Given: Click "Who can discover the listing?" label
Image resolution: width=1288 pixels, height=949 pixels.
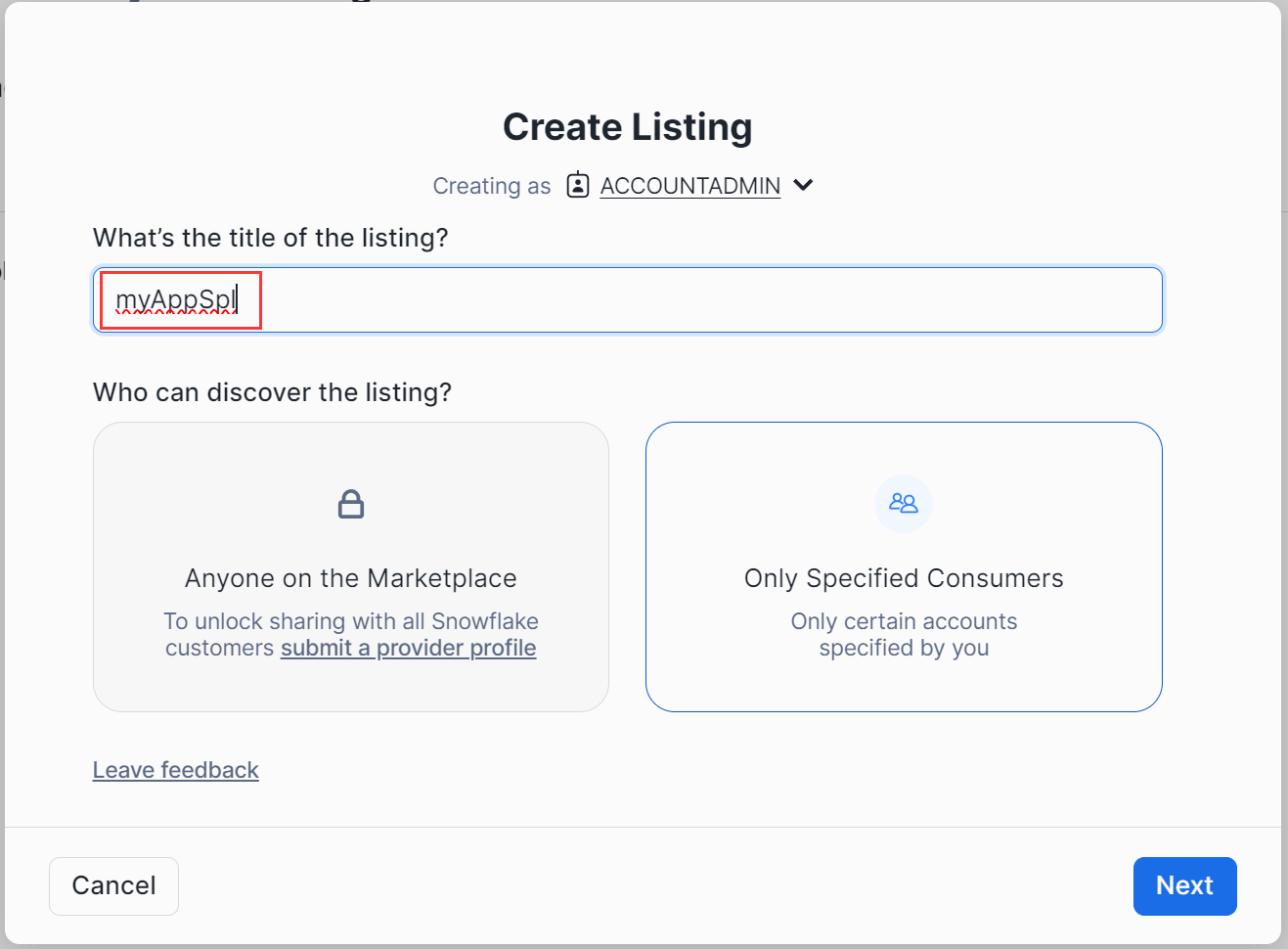Looking at the screenshot, I should click(272, 392).
